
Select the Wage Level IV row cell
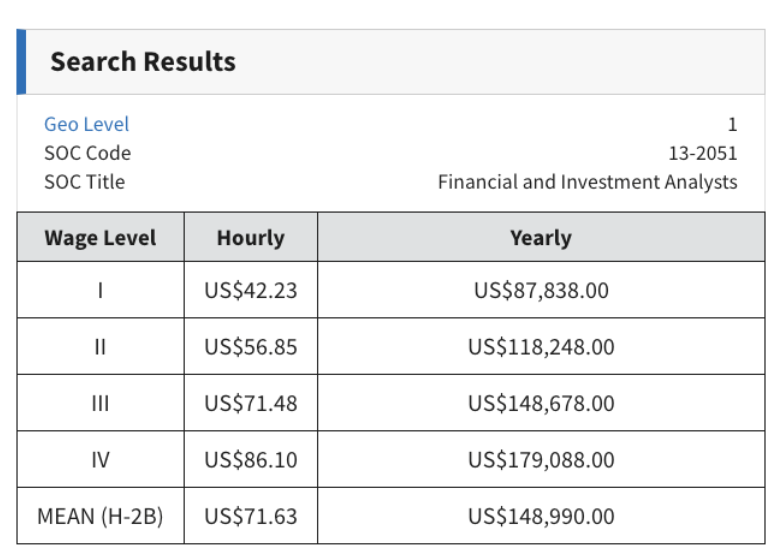point(100,460)
